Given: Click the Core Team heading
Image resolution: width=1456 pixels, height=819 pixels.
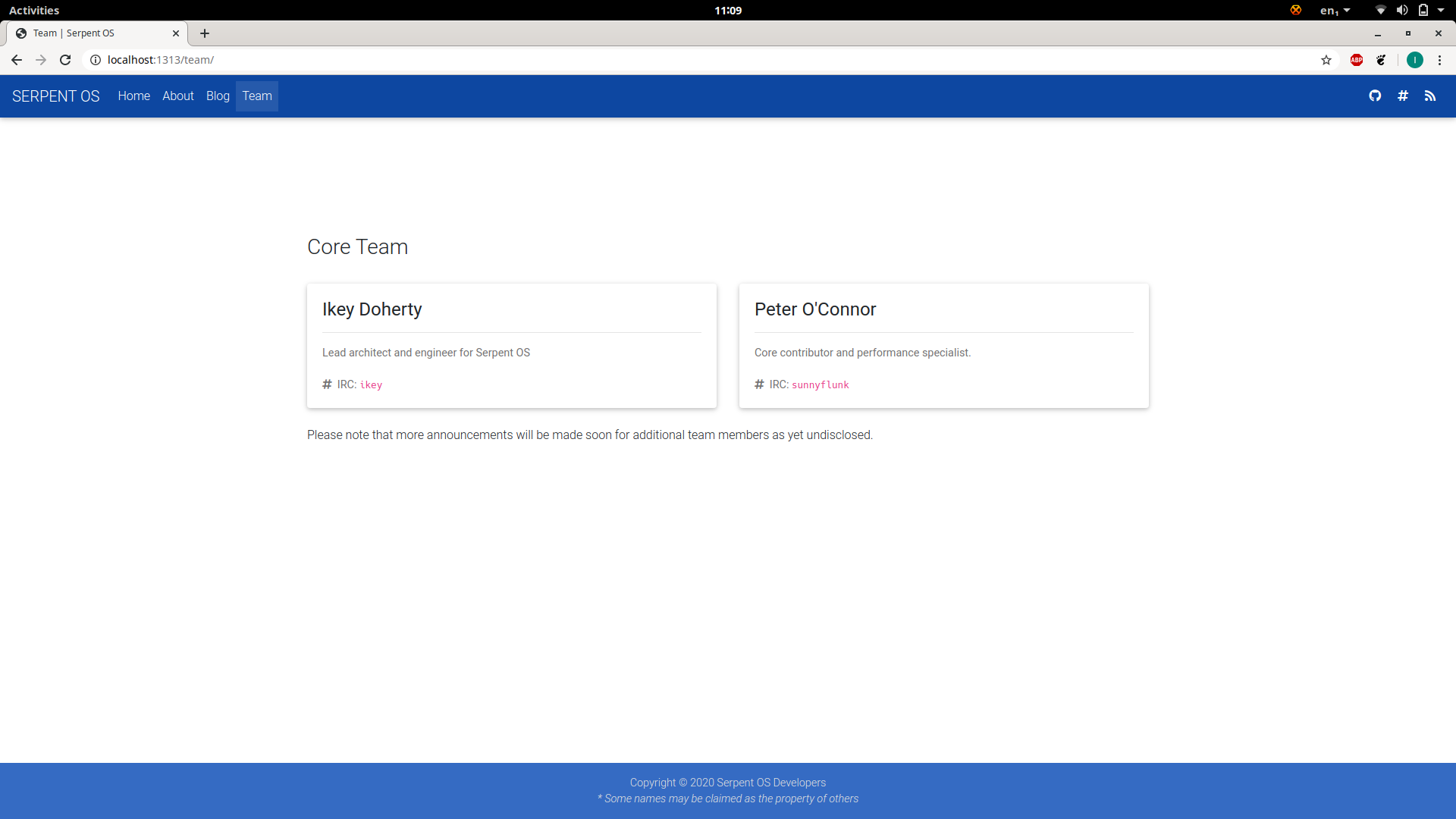Looking at the screenshot, I should 357,247.
